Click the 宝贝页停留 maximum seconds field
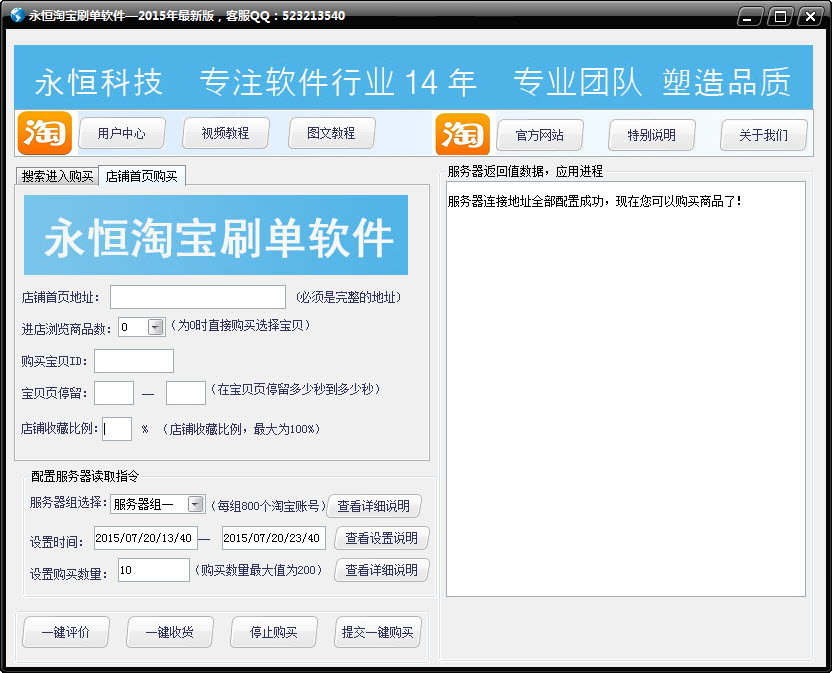 coord(186,393)
